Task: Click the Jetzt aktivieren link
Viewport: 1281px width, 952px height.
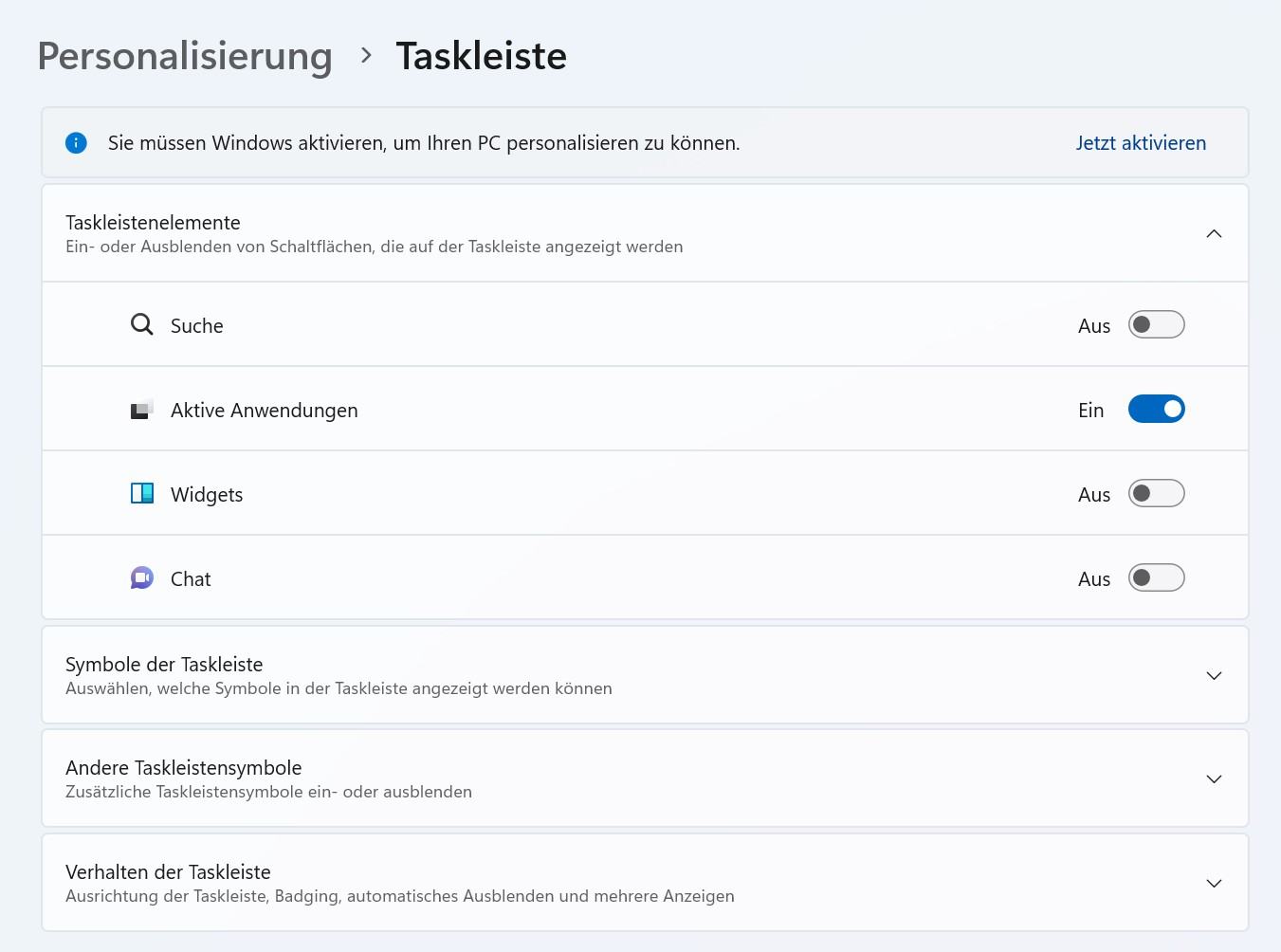Action: pyautogui.click(x=1141, y=143)
